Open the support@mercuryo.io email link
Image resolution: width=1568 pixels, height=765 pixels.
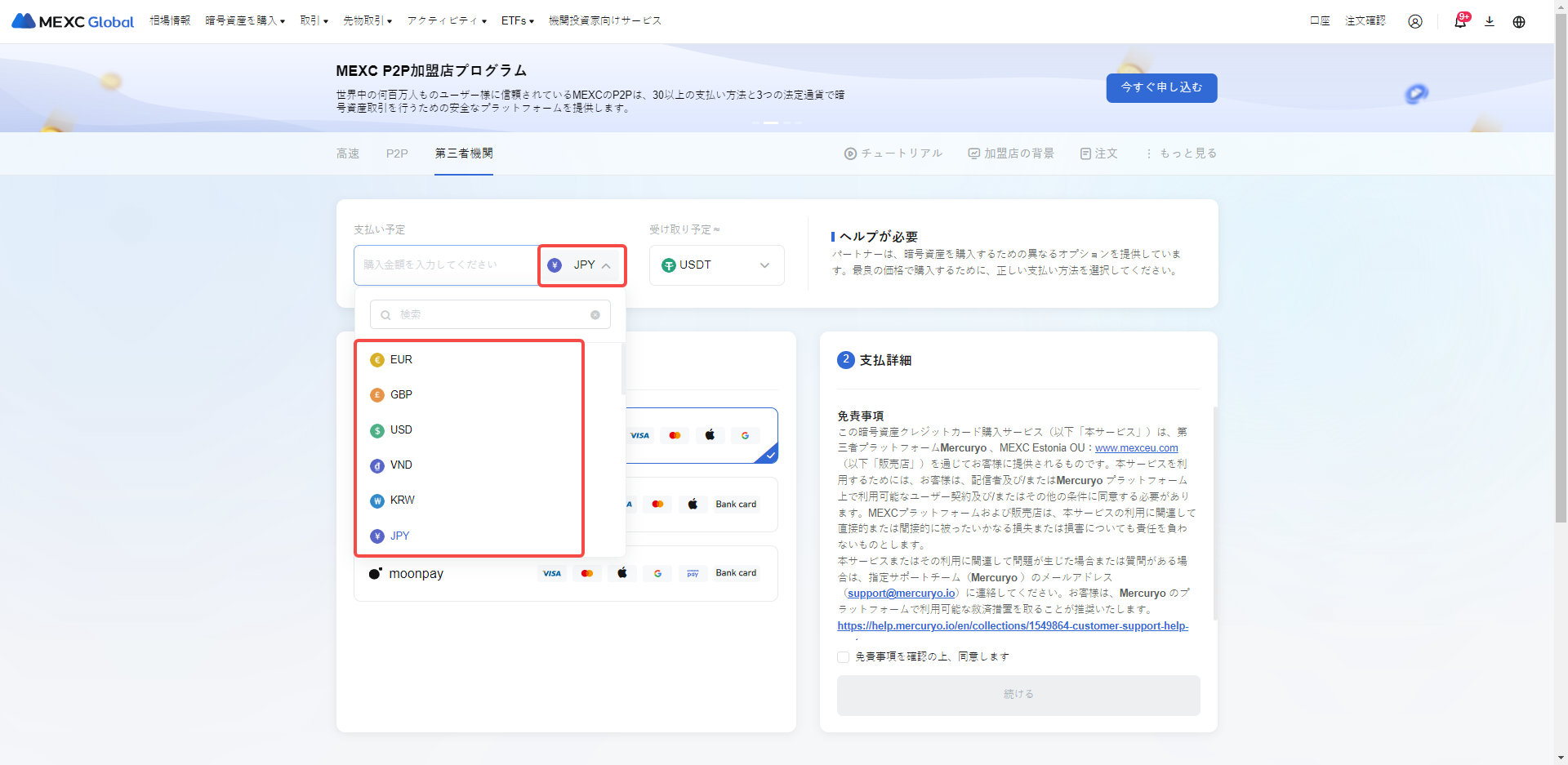[x=901, y=594]
